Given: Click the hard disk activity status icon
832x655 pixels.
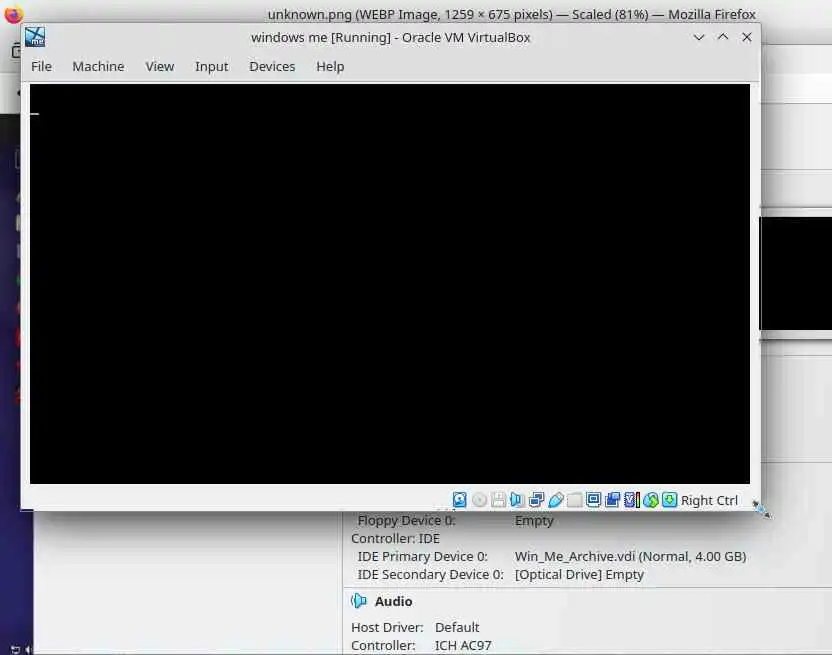Looking at the screenshot, I should [x=460, y=499].
